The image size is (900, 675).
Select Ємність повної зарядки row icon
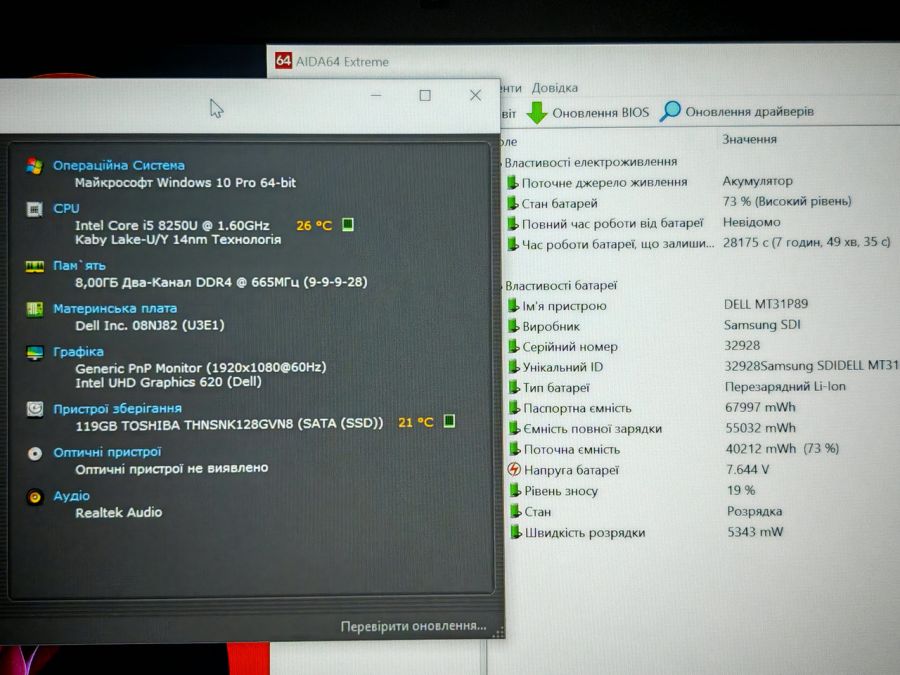coord(515,429)
